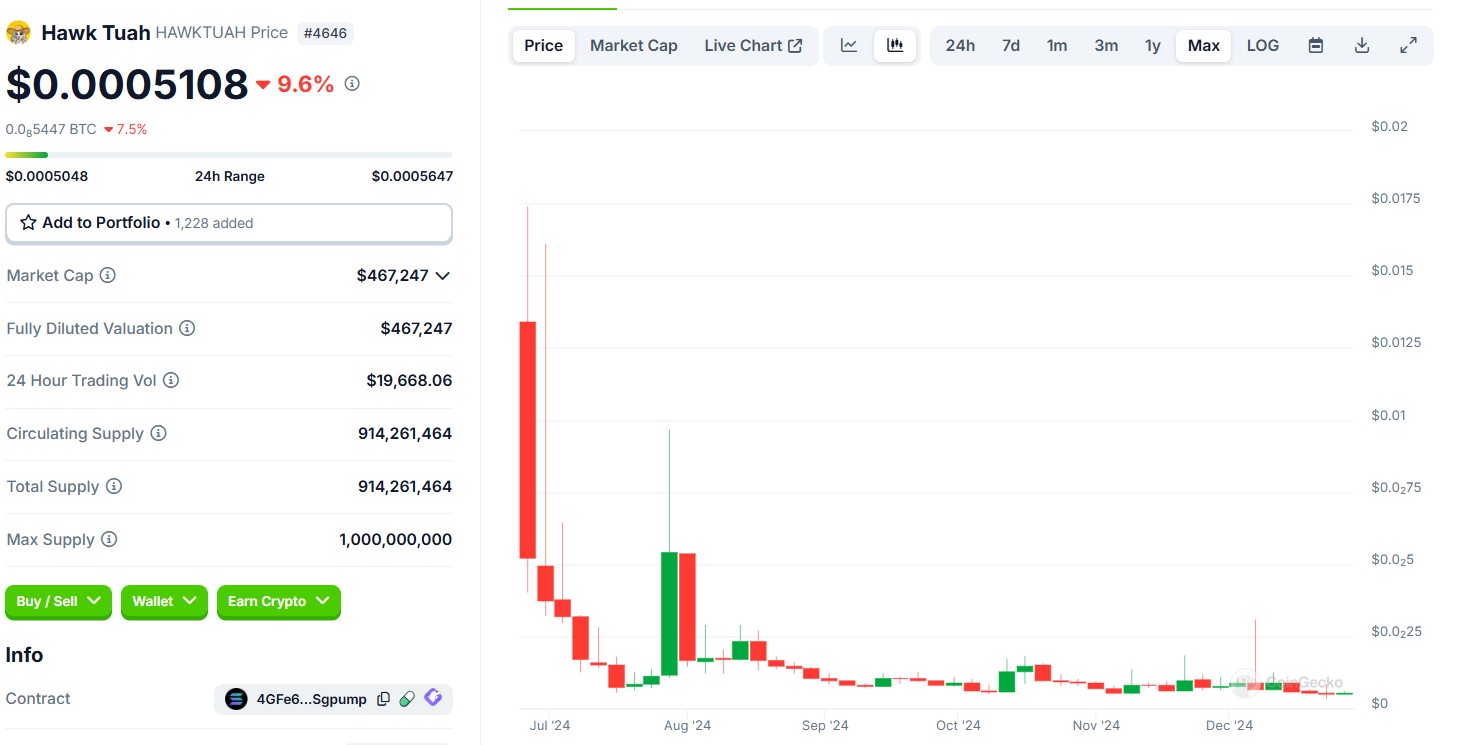The height and width of the screenshot is (745, 1473).
Task: Select the Price tab
Action: (544, 45)
